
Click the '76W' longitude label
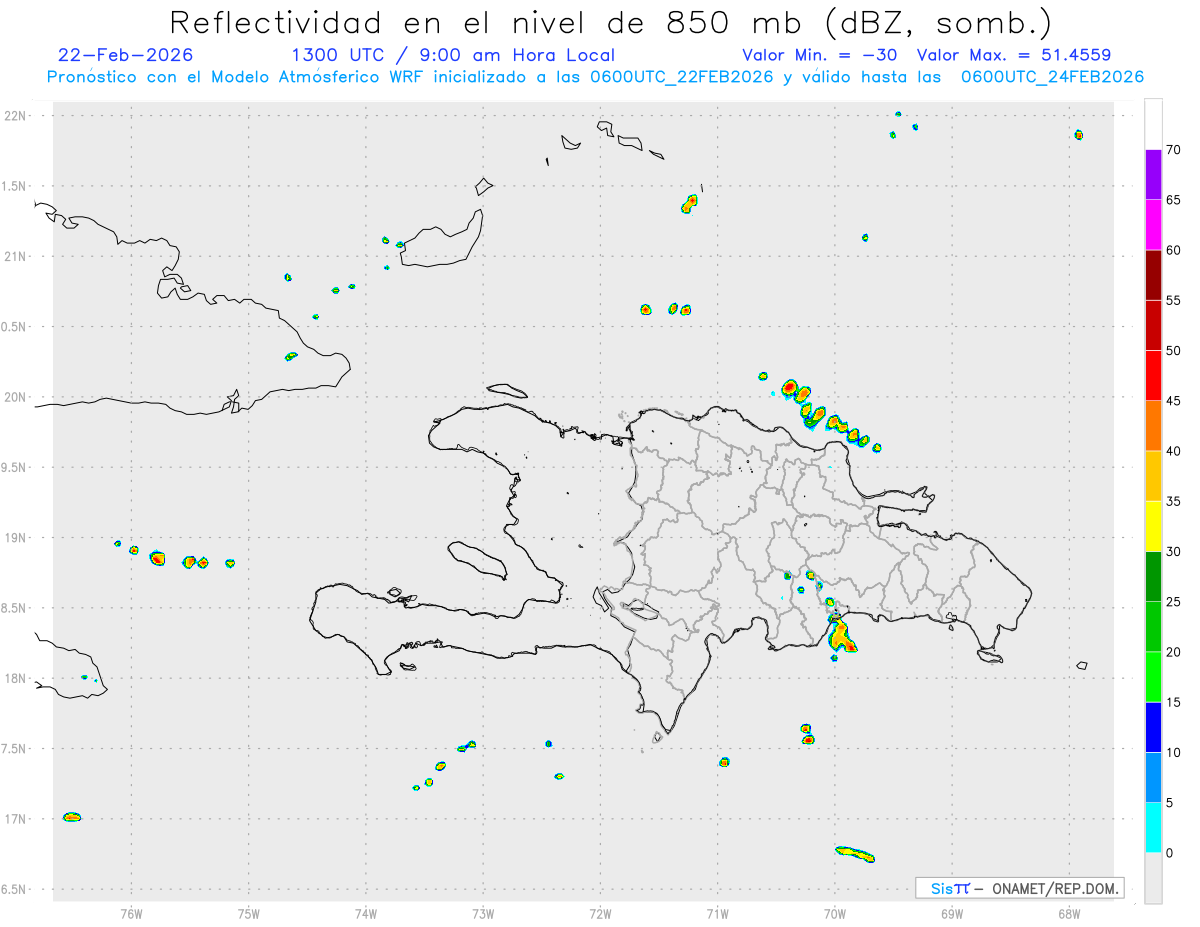pyautogui.click(x=131, y=913)
